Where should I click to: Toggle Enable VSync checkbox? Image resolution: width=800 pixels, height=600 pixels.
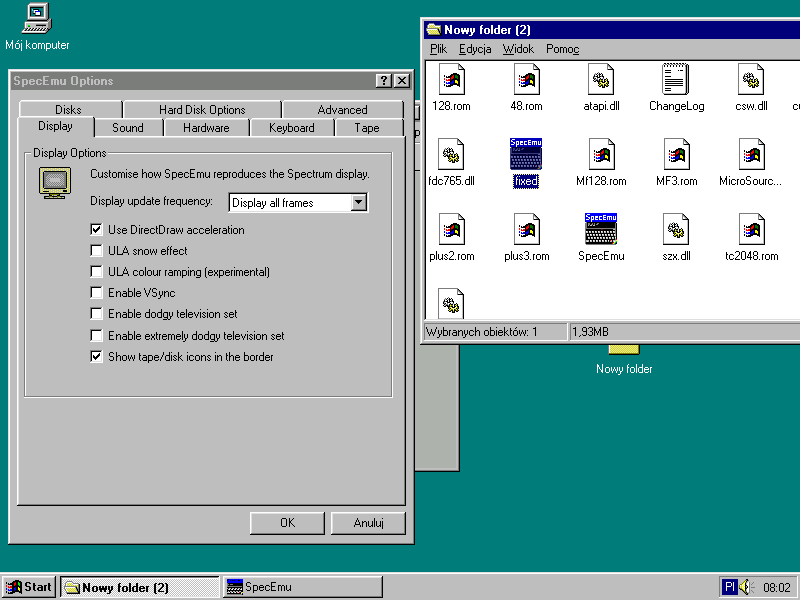[96, 292]
